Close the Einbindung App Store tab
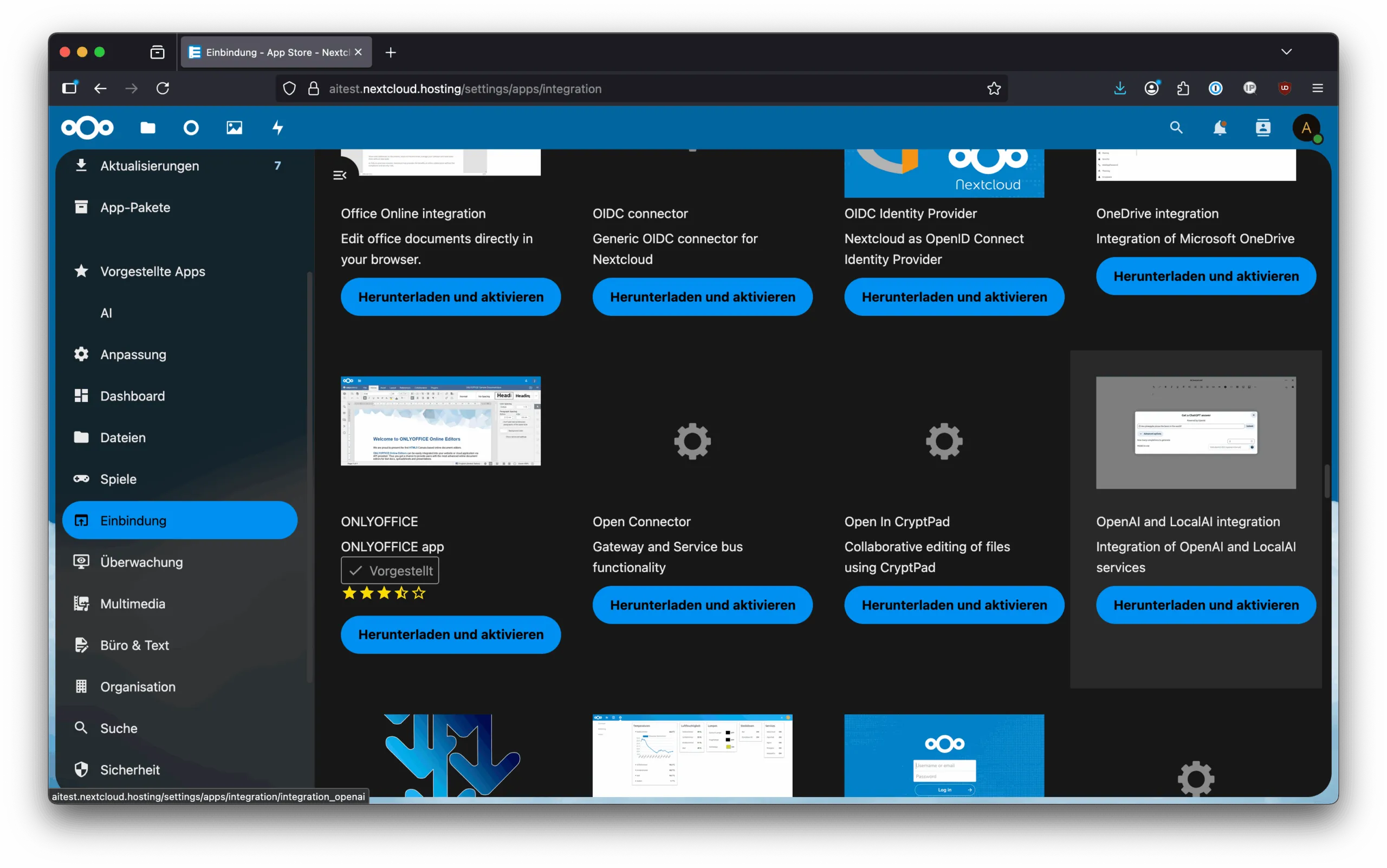1387x868 pixels. tap(358, 52)
